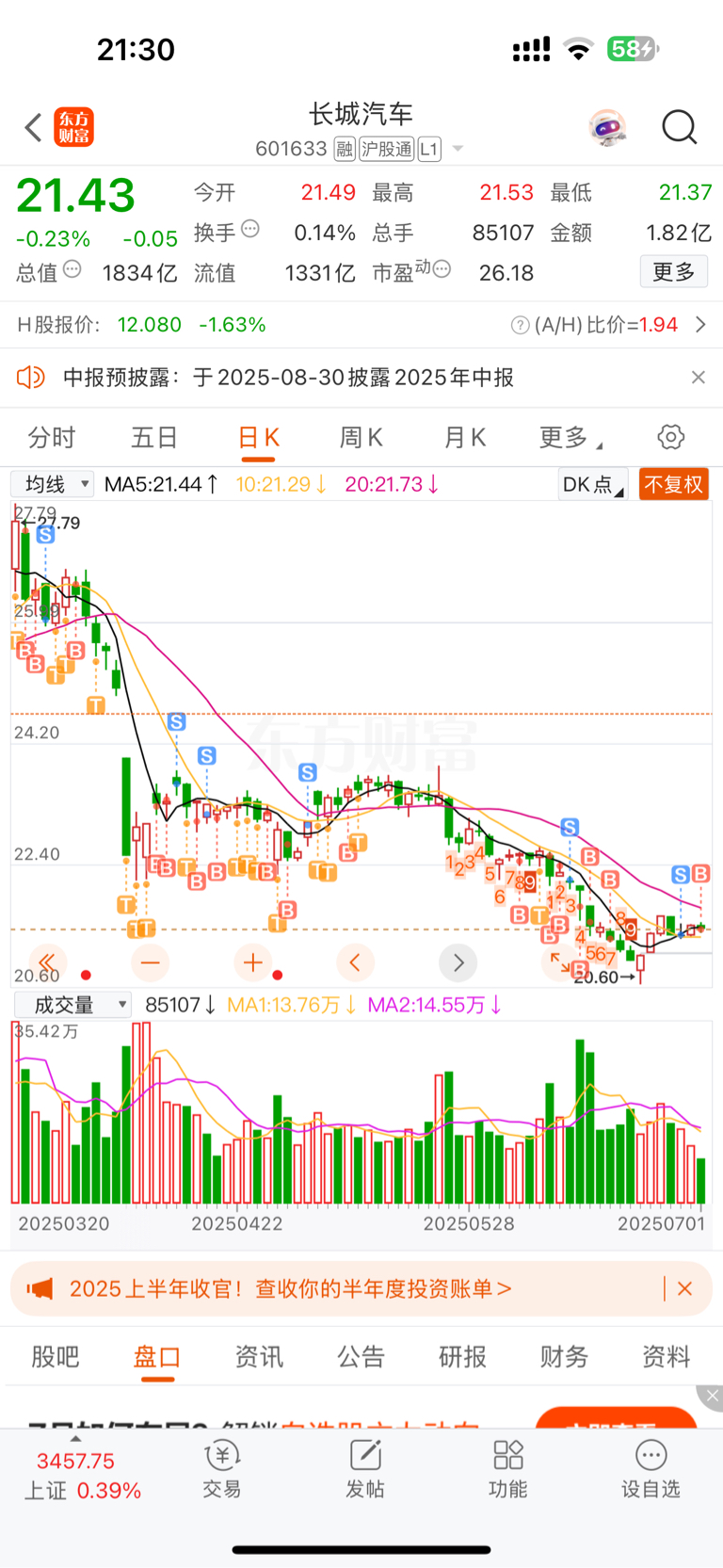
Task: Select the 日K chart tab
Action: 259,438
